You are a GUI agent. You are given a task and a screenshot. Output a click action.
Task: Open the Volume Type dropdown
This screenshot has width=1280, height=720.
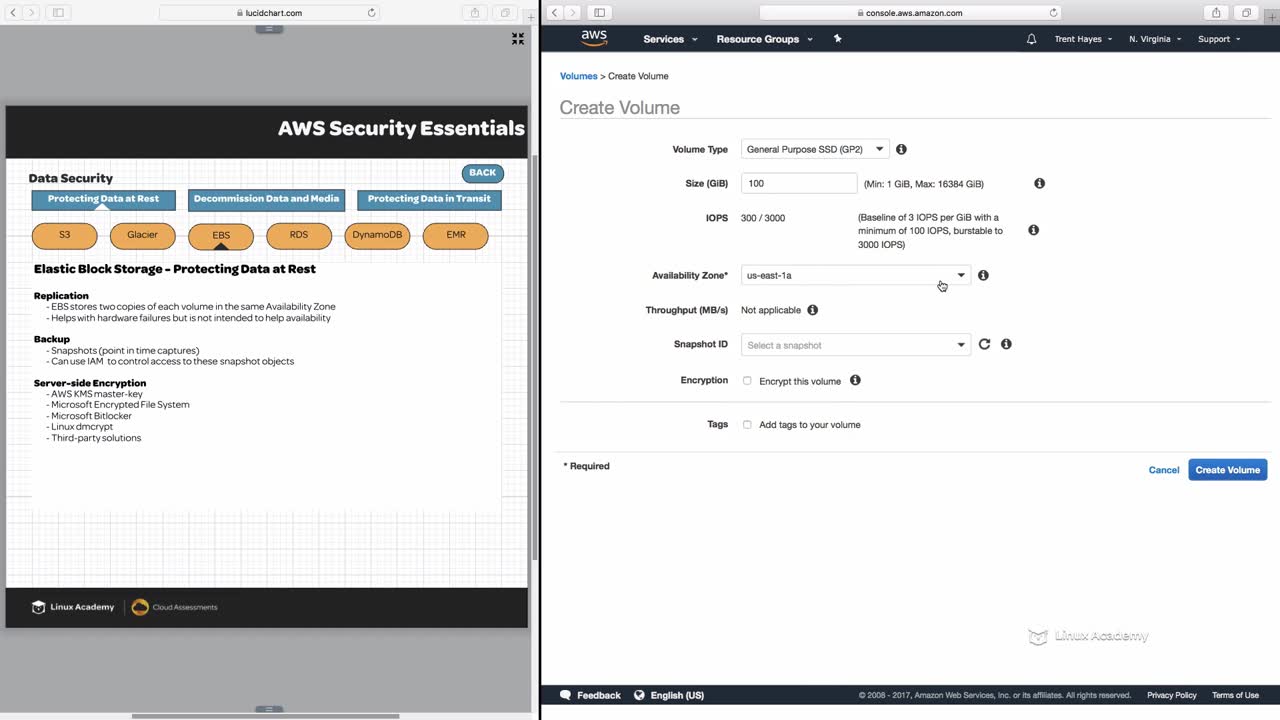click(x=814, y=149)
